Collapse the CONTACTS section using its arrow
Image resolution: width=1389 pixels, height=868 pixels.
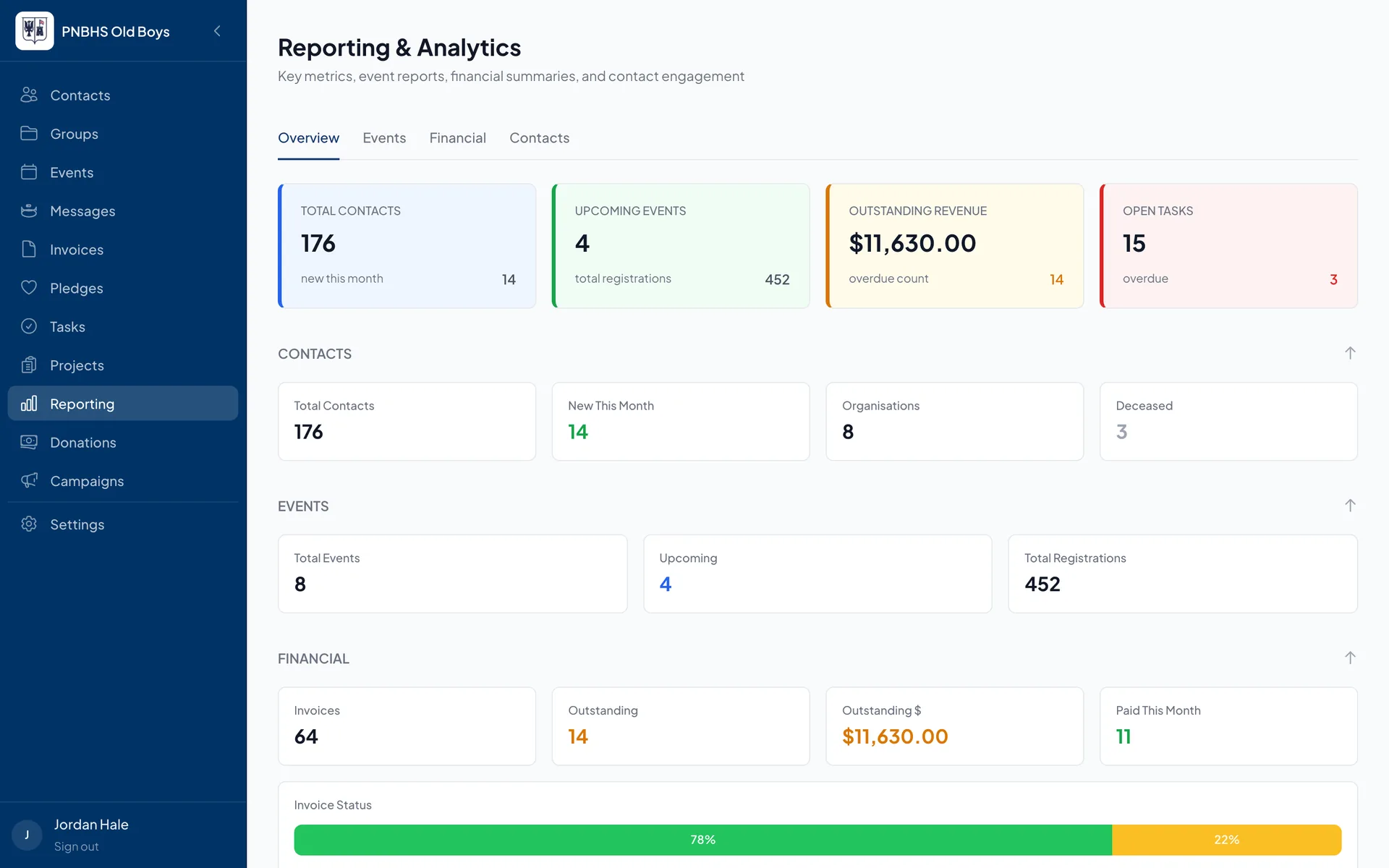(1350, 353)
